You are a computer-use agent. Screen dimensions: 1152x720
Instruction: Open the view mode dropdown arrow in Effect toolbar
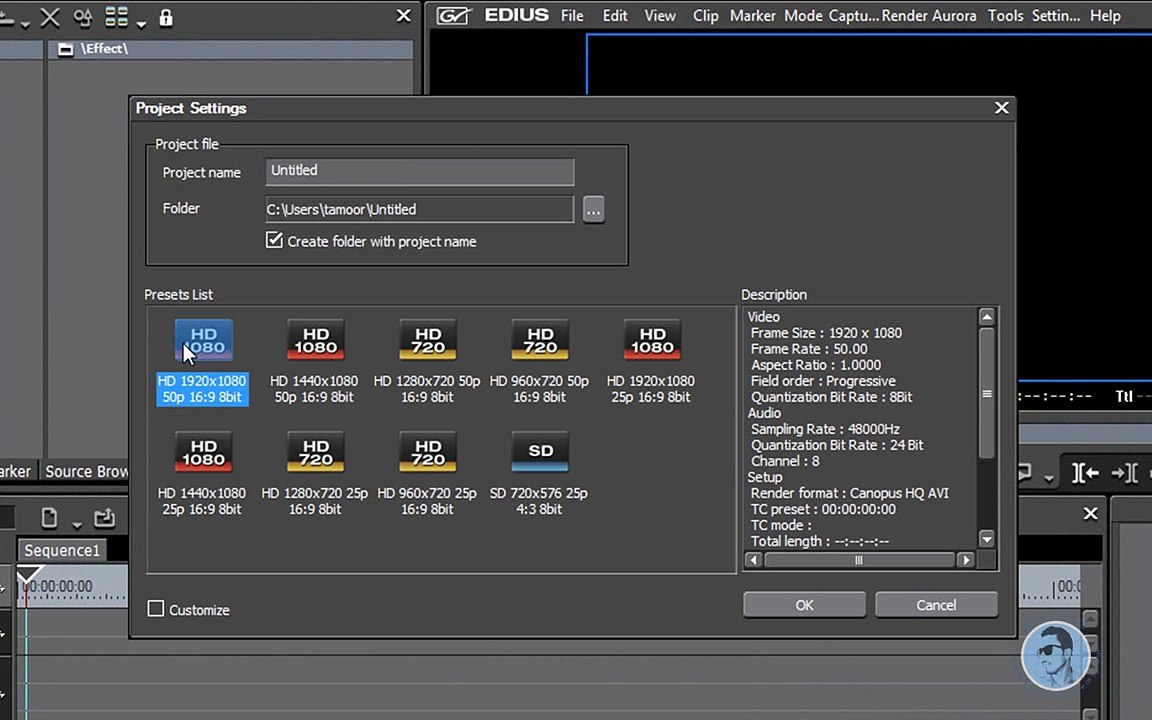141,22
